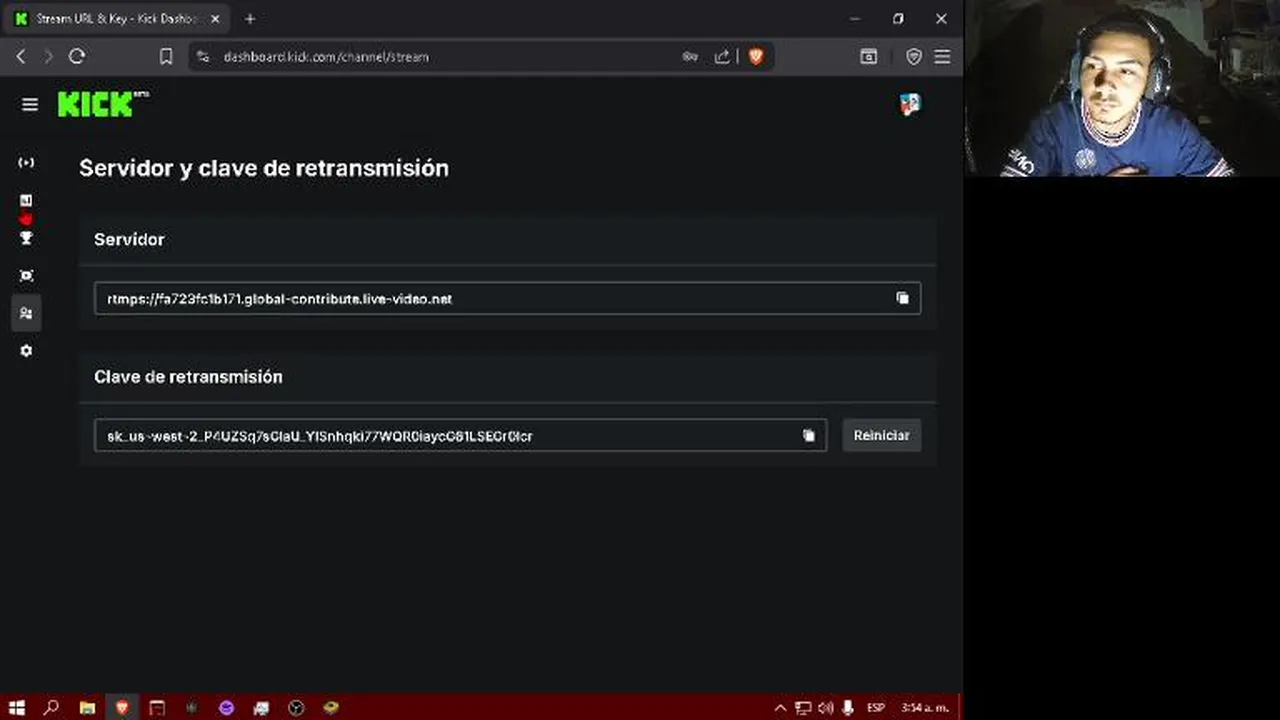This screenshot has height=720, width=1280.
Task: Close the Stream URL & Key tab
Action: 215,19
